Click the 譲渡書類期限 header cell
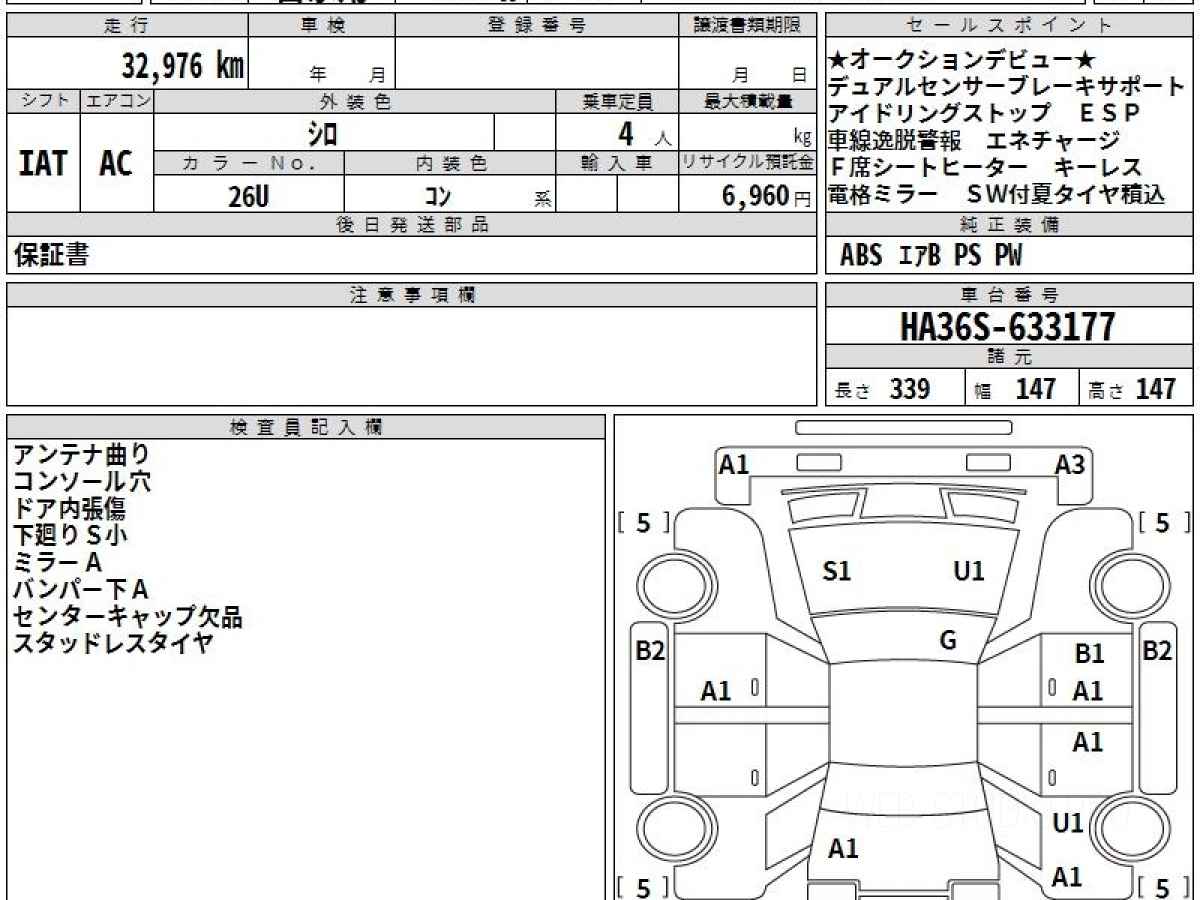Image resolution: width=1200 pixels, height=900 pixels. [747, 26]
